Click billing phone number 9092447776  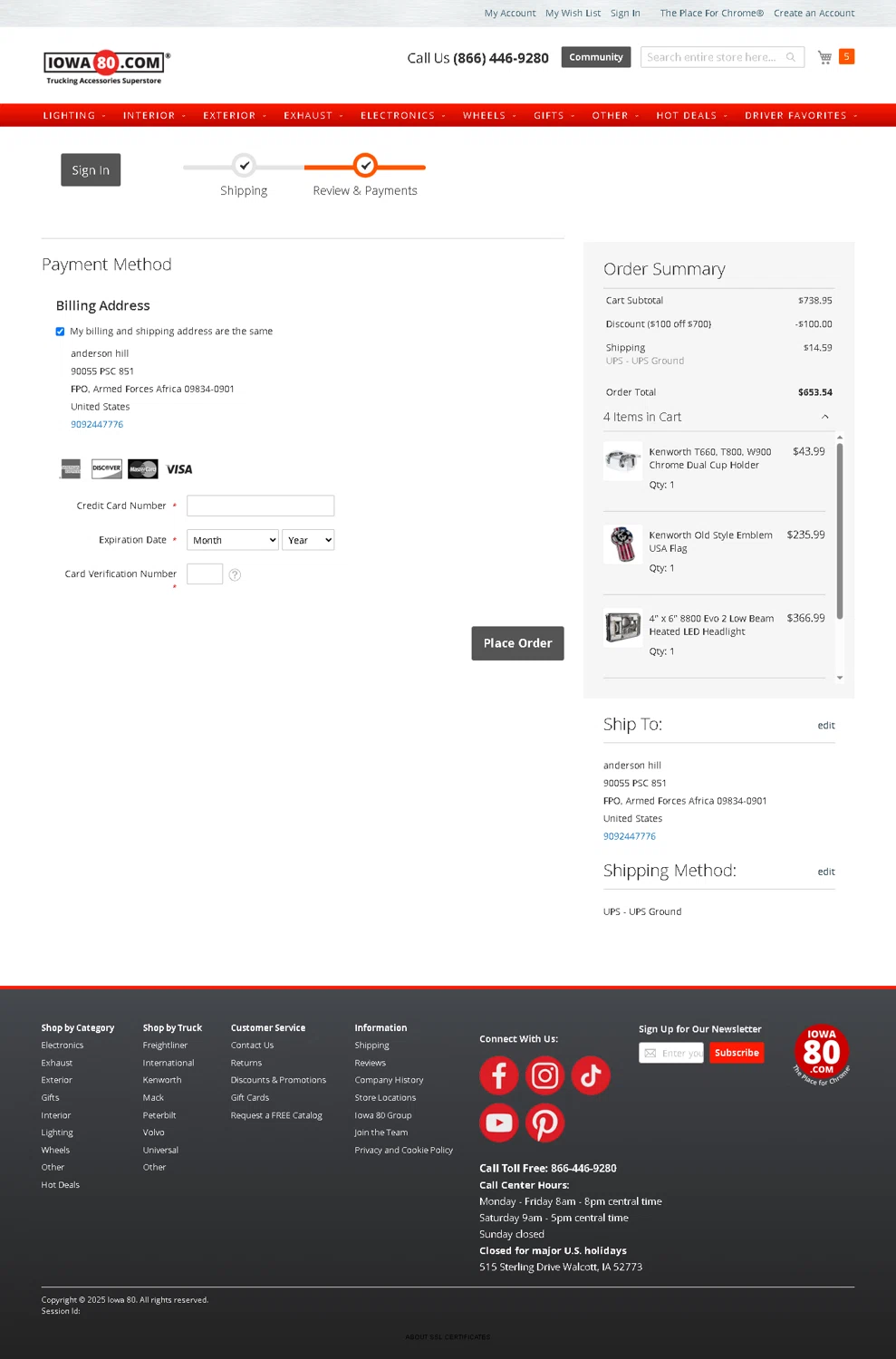tap(97, 425)
